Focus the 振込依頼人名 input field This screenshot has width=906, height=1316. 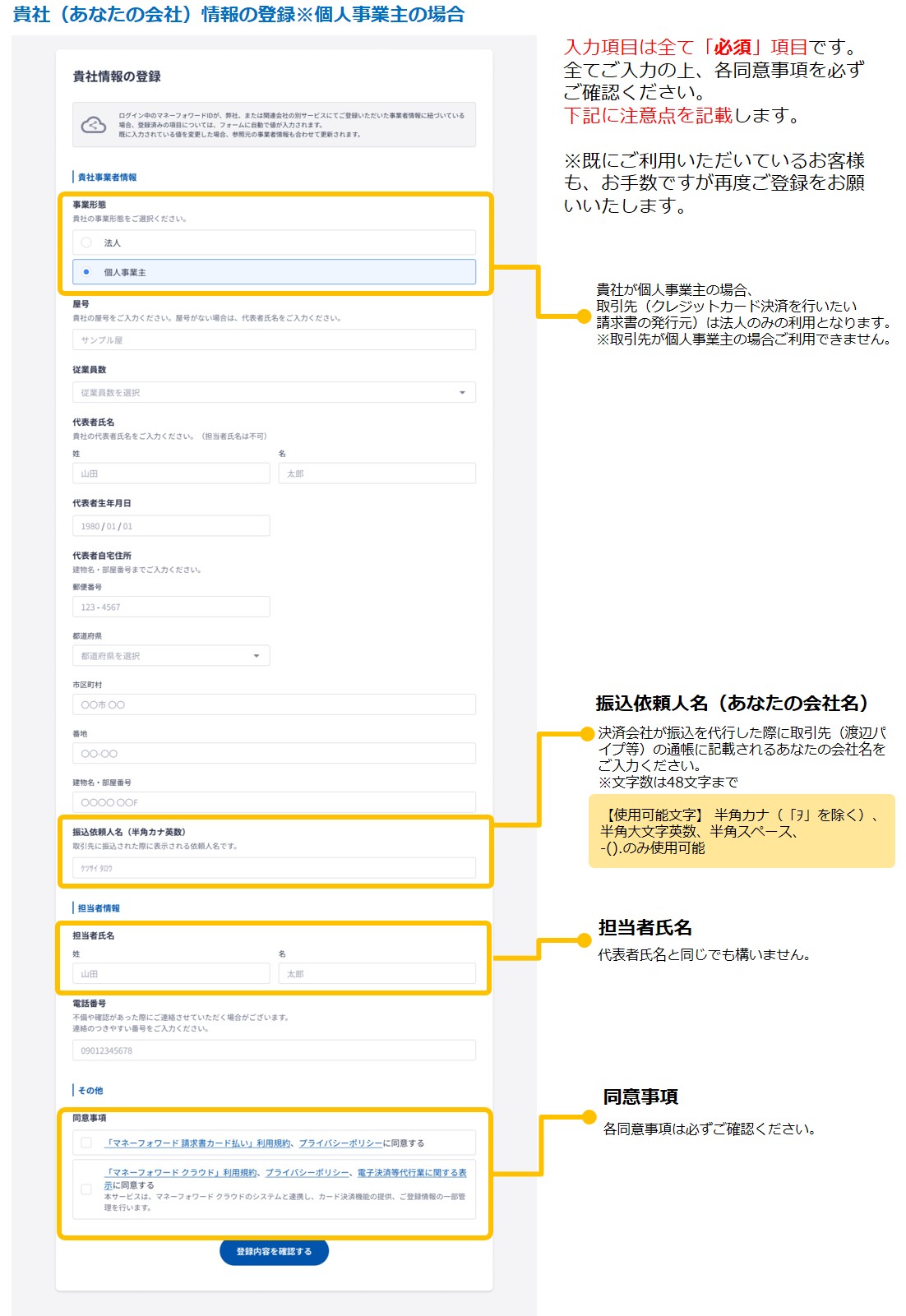tap(273, 868)
